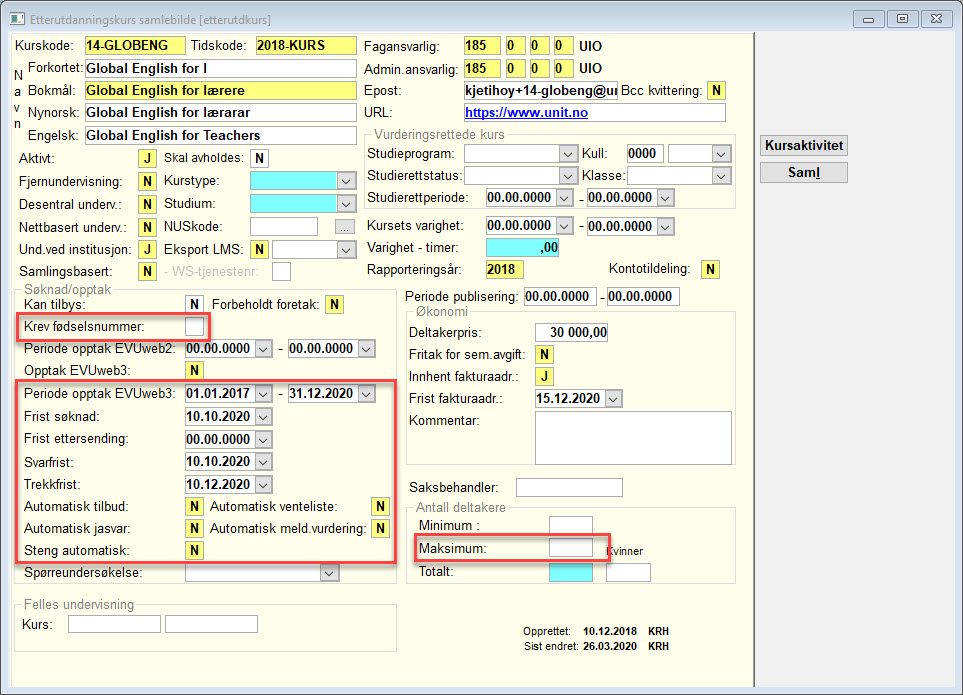Check the Krev fødselsnummer box

194,327
